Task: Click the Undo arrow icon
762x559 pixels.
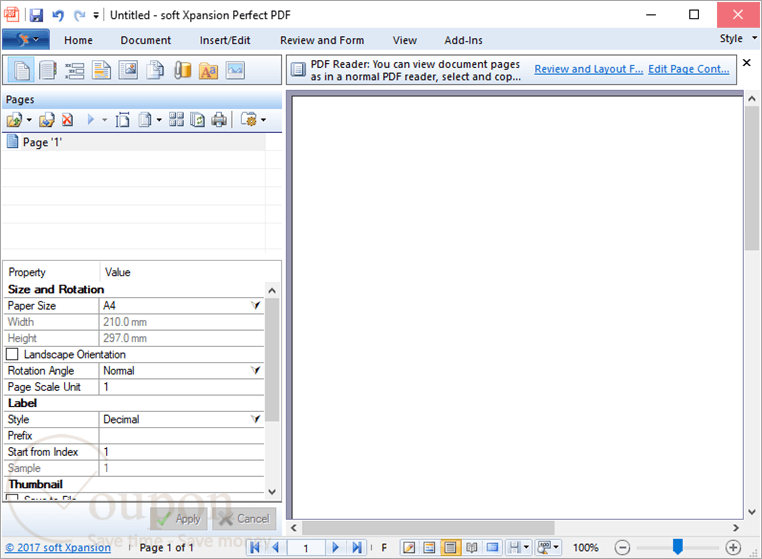Action: [58, 16]
